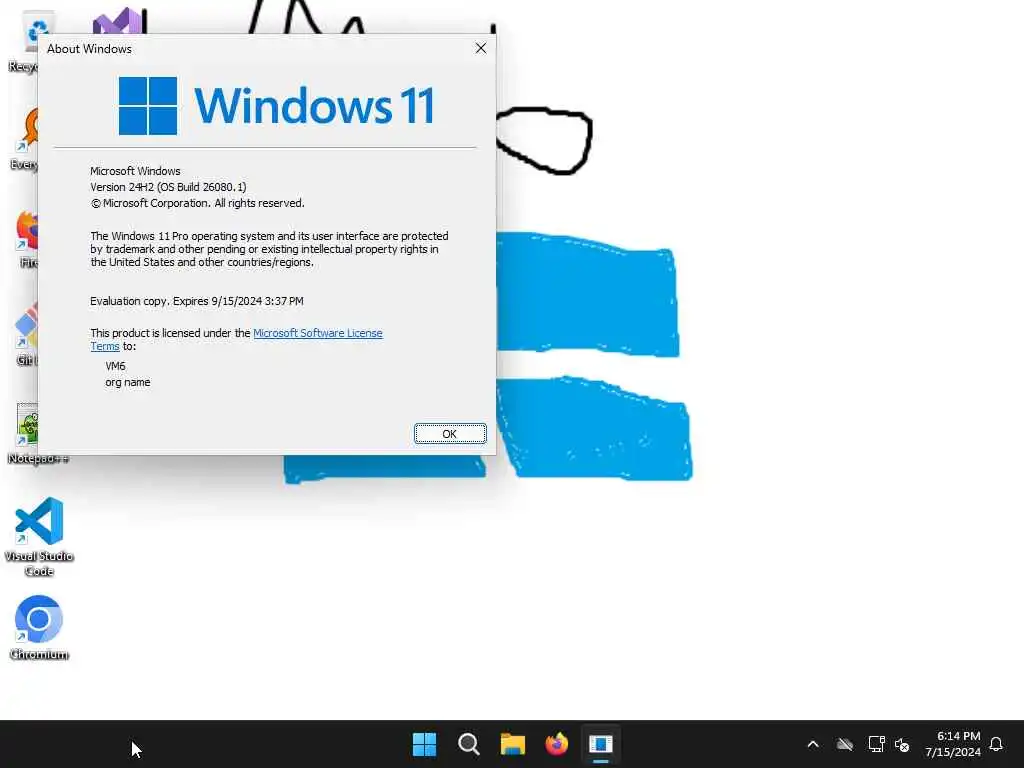The width and height of the screenshot is (1024, 768).
Task: Click the VM6 licensee name
Action: pos(116,366)
